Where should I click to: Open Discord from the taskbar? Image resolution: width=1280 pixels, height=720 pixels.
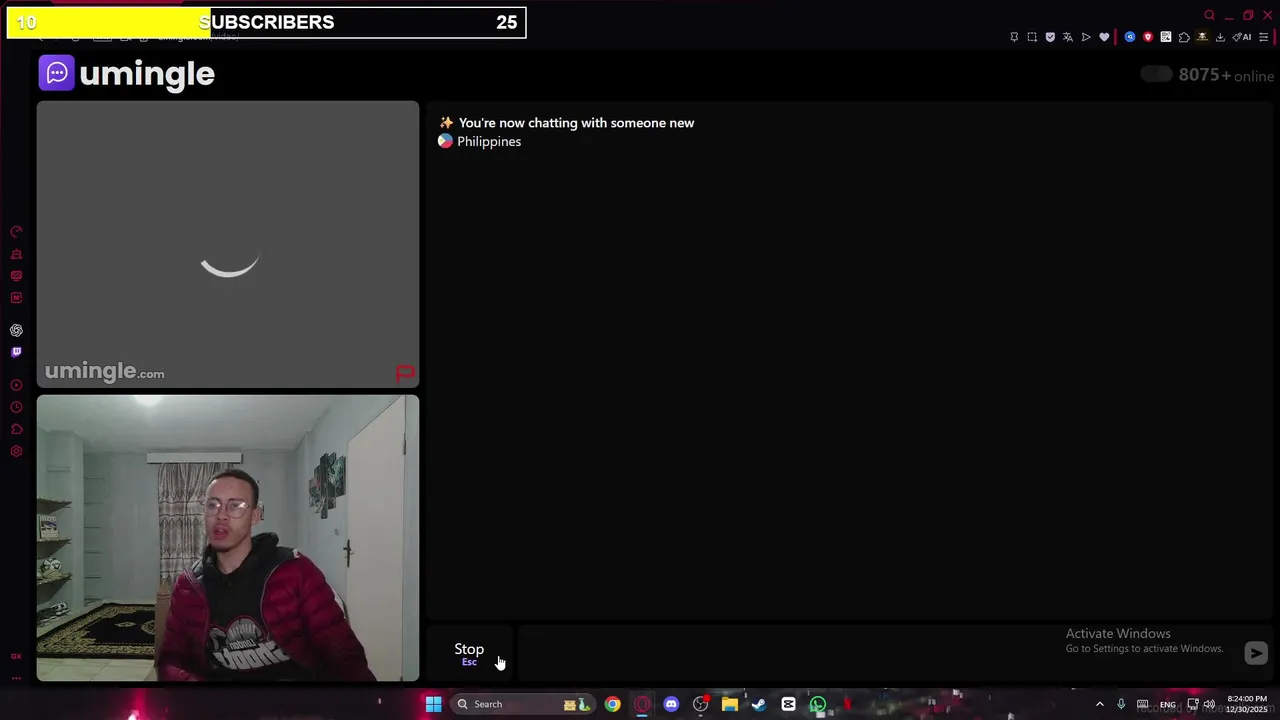[671, 704]
